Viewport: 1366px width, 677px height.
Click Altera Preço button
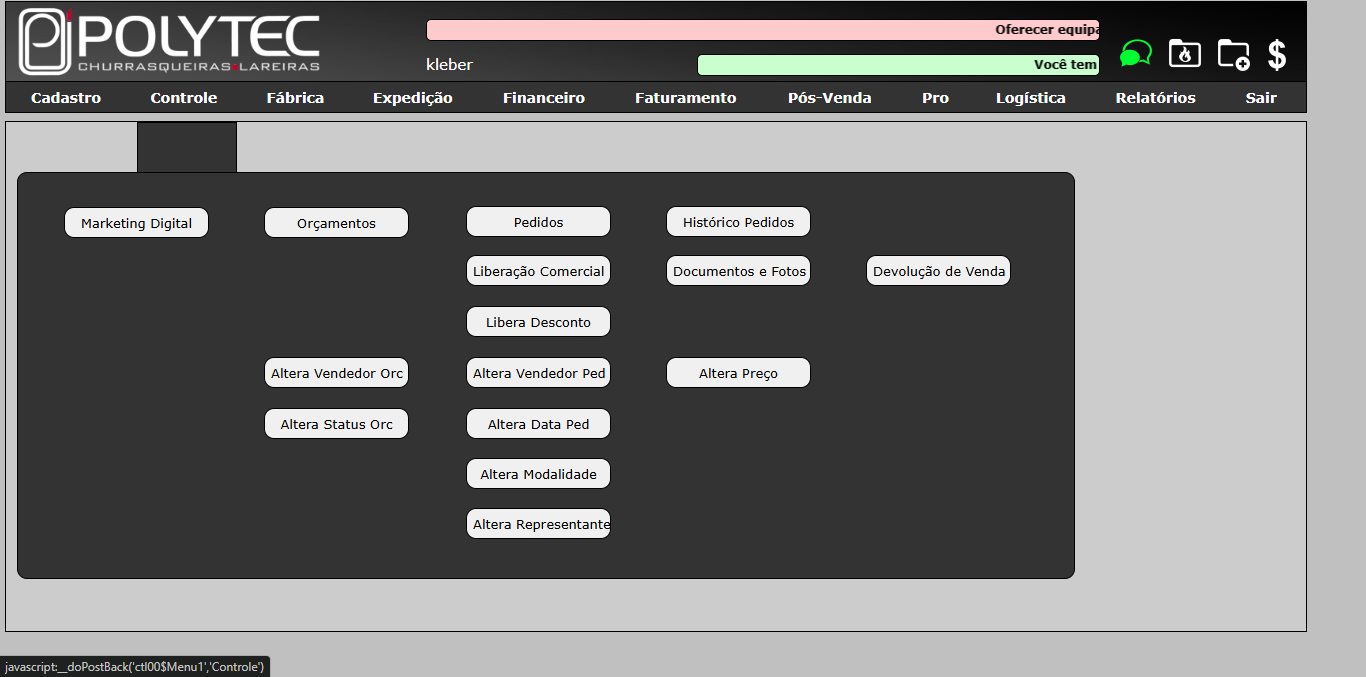738,373
